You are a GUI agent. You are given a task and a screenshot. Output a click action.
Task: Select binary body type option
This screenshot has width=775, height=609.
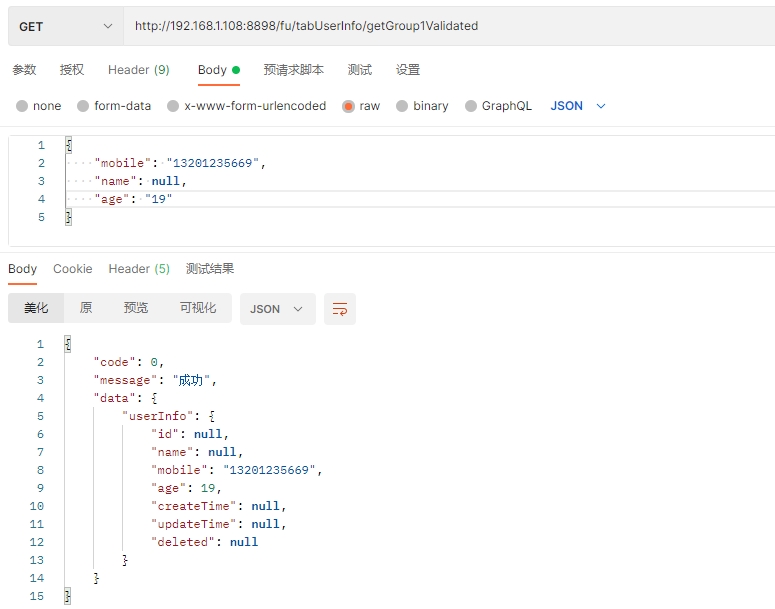[x=402, y=106]
